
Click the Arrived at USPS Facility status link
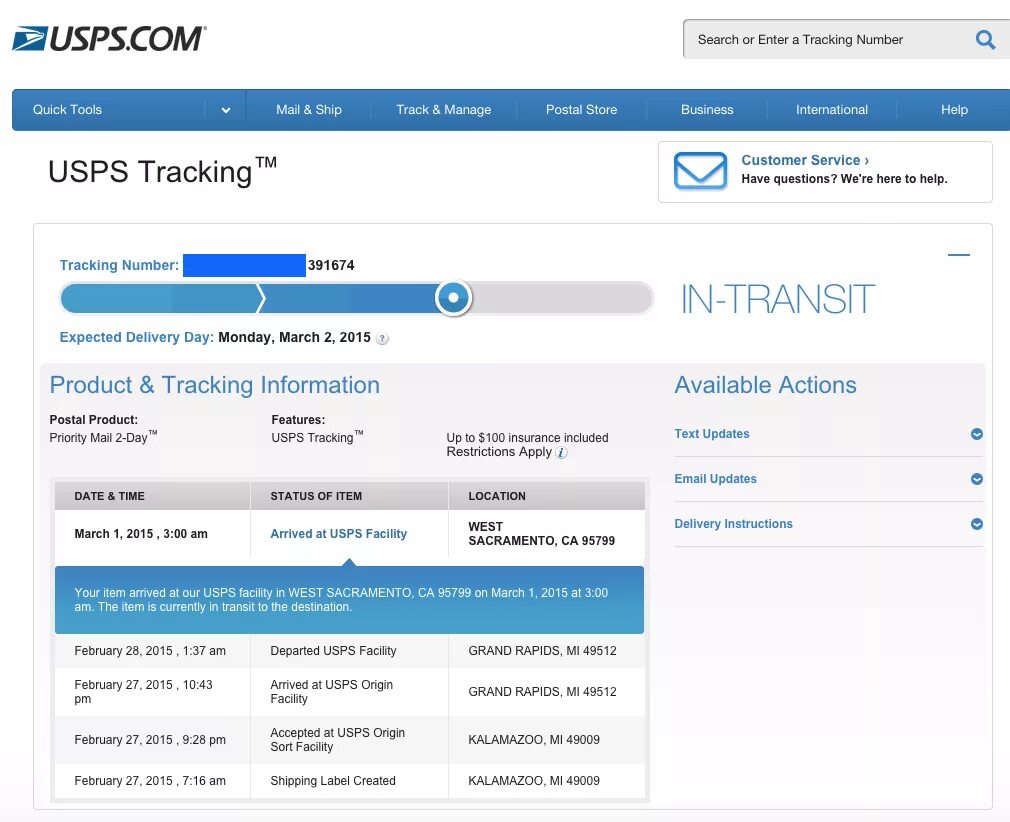click(x=338, y=534)
